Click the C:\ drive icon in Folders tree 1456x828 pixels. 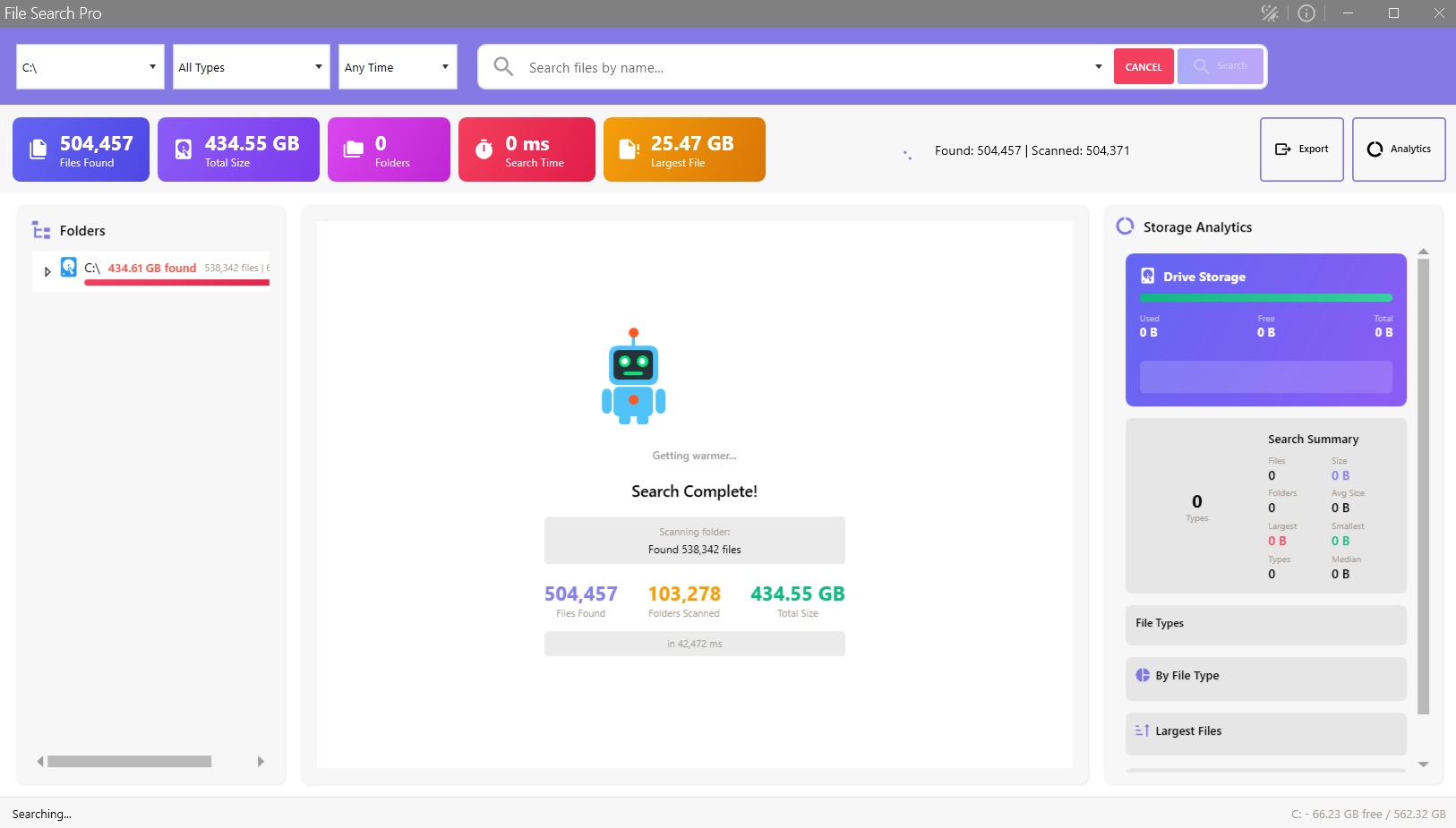(x=69, y=267)
